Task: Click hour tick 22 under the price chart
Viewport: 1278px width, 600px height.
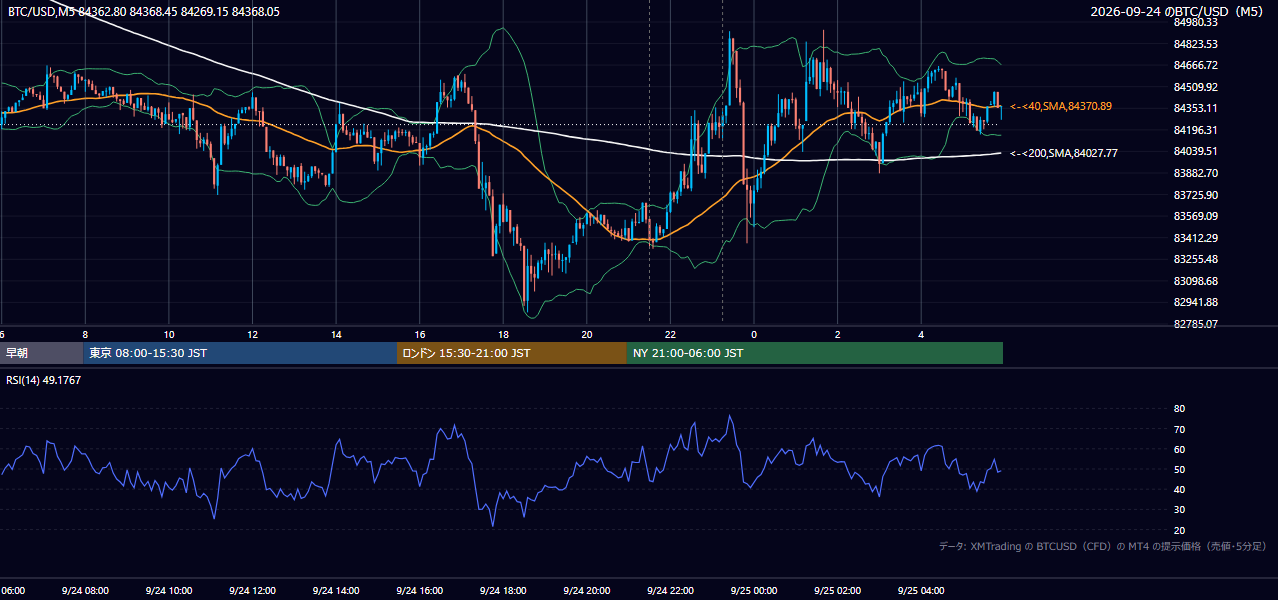Action: tap(671, 334)
